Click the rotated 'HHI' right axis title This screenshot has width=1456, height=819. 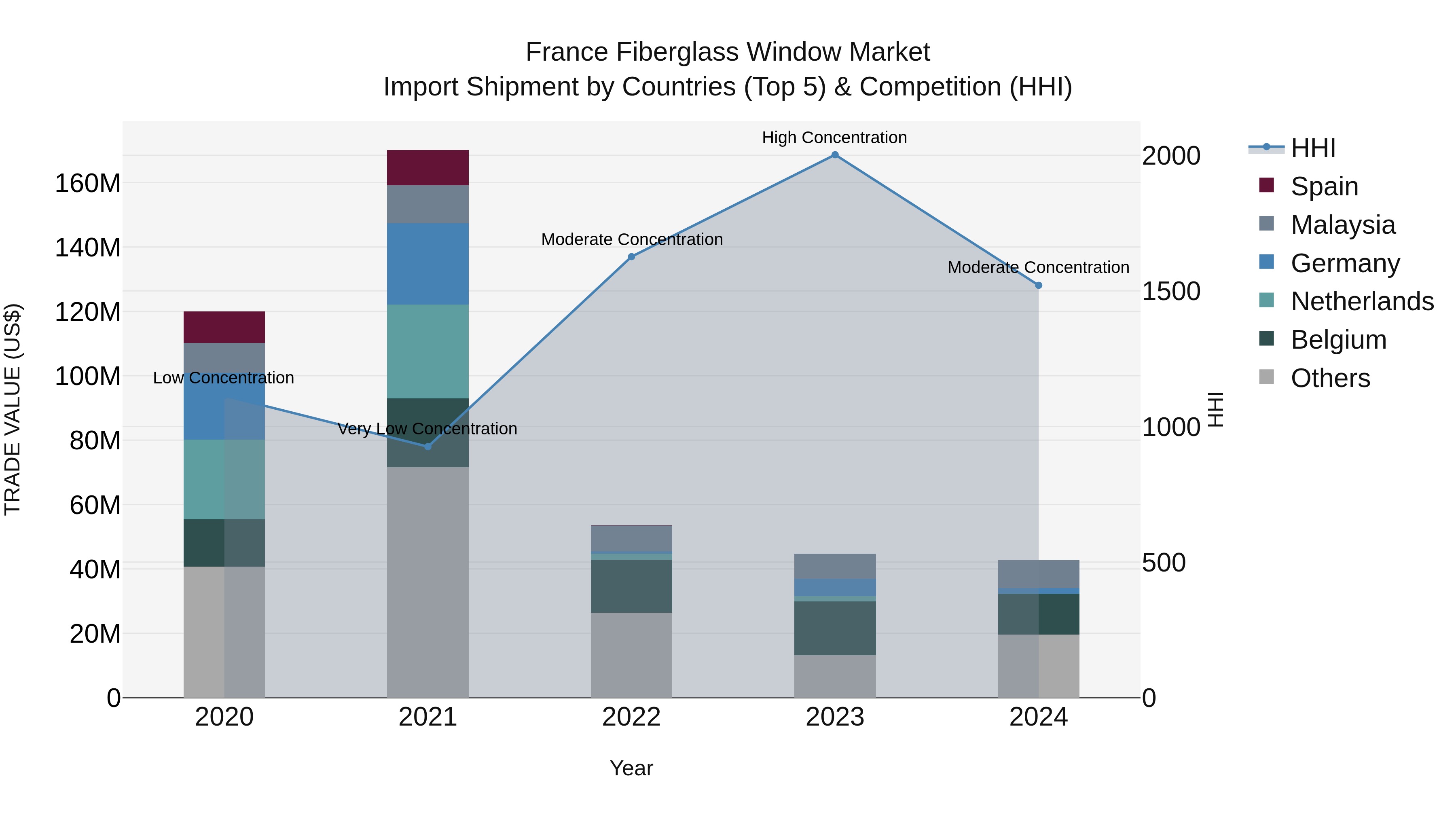(1216, 409)
